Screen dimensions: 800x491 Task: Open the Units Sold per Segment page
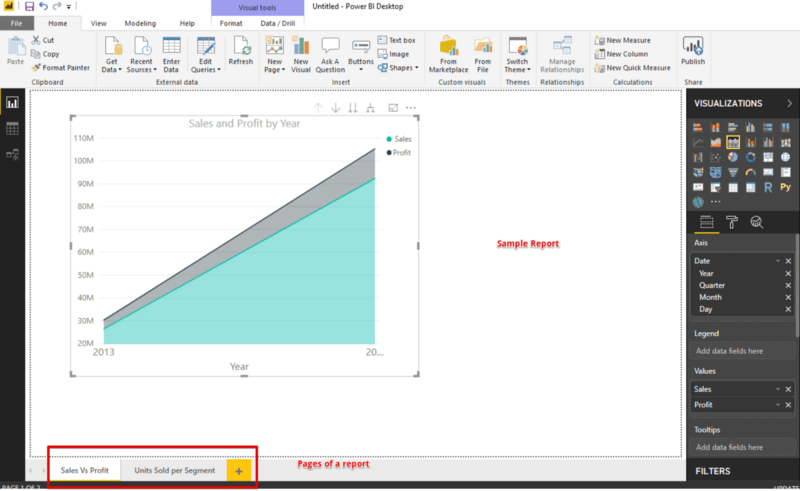coord(174,470)
